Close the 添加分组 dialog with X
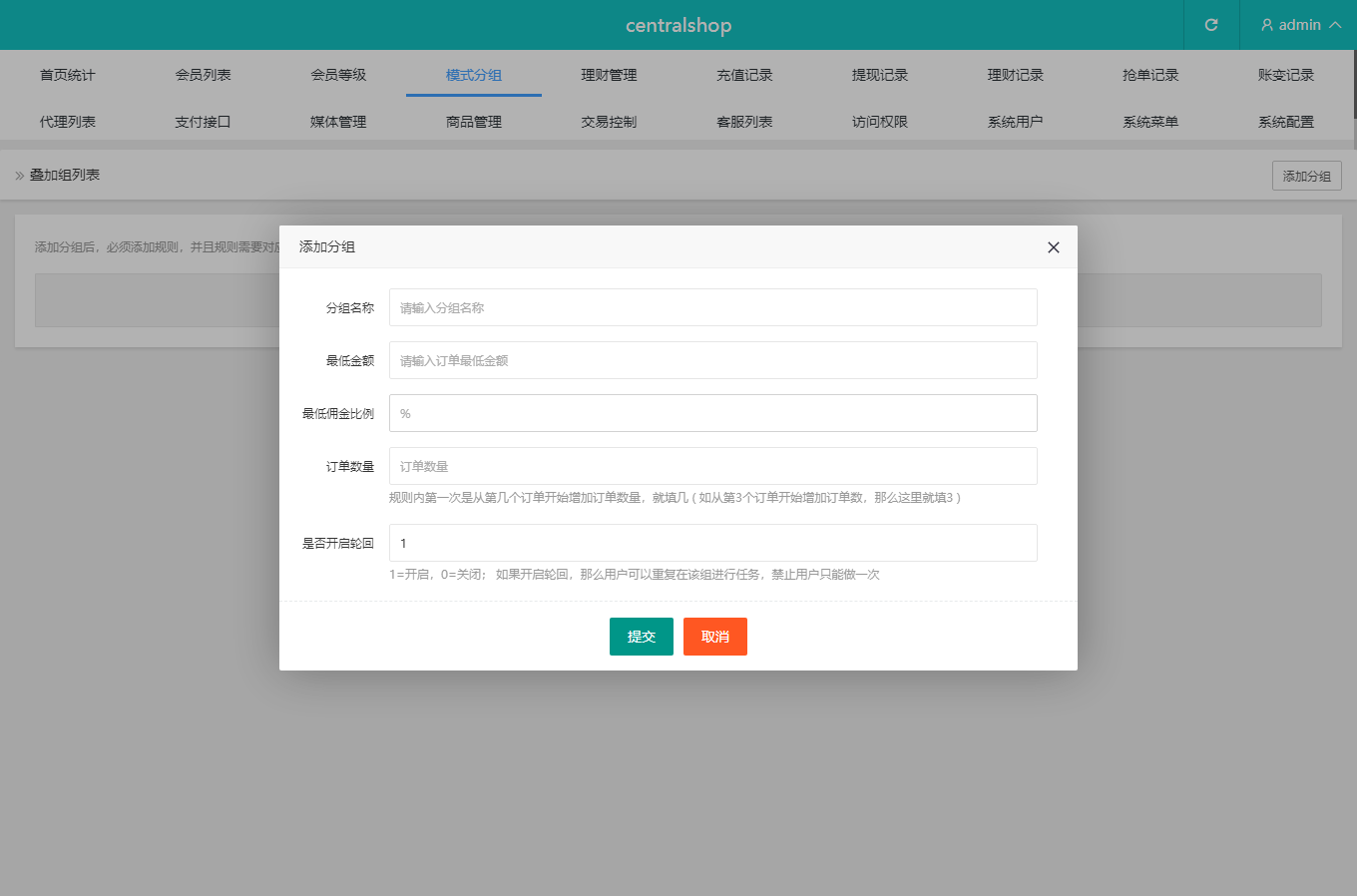 [x=1053, y=247]
